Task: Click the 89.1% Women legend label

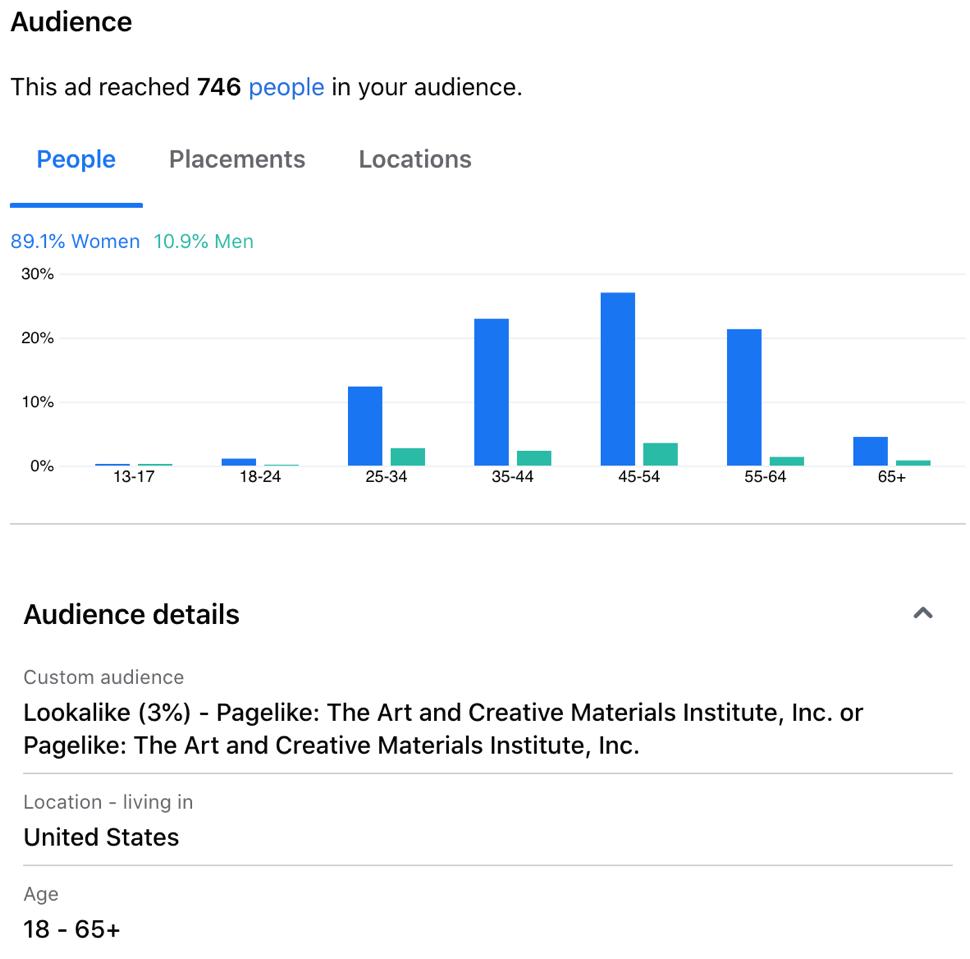Action: [x=75, y=241]
